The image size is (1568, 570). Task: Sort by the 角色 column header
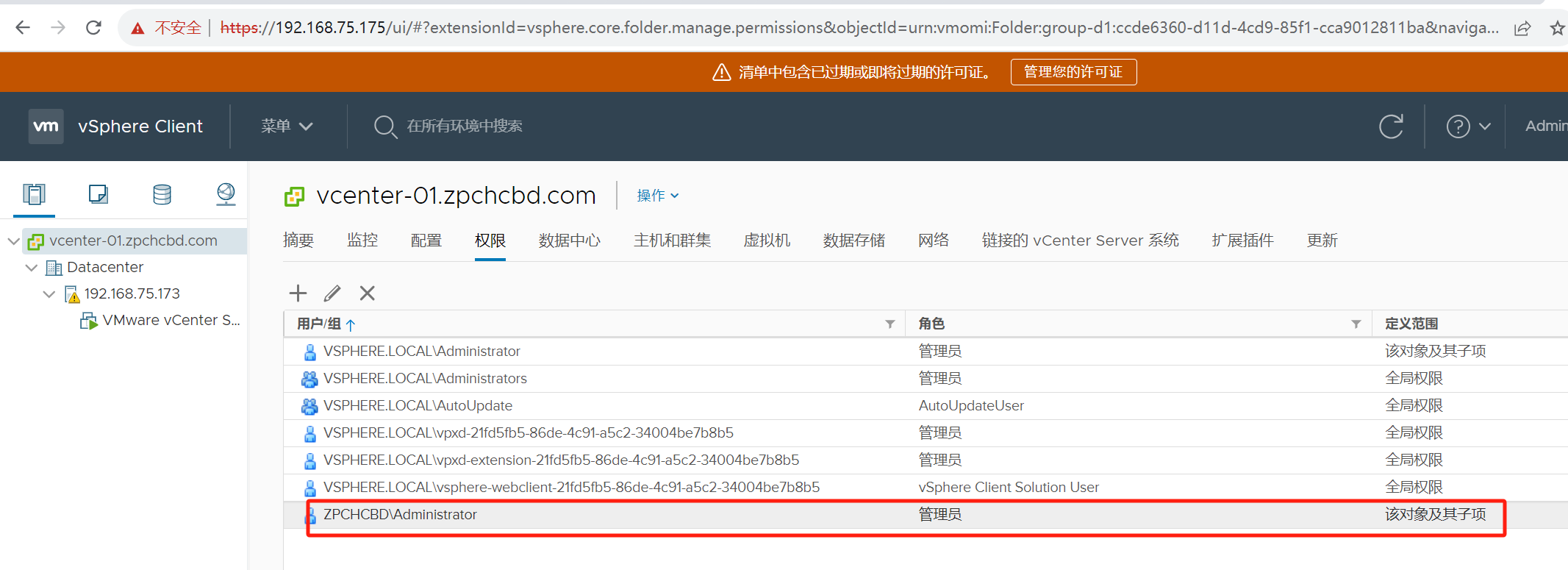[931, 324]
